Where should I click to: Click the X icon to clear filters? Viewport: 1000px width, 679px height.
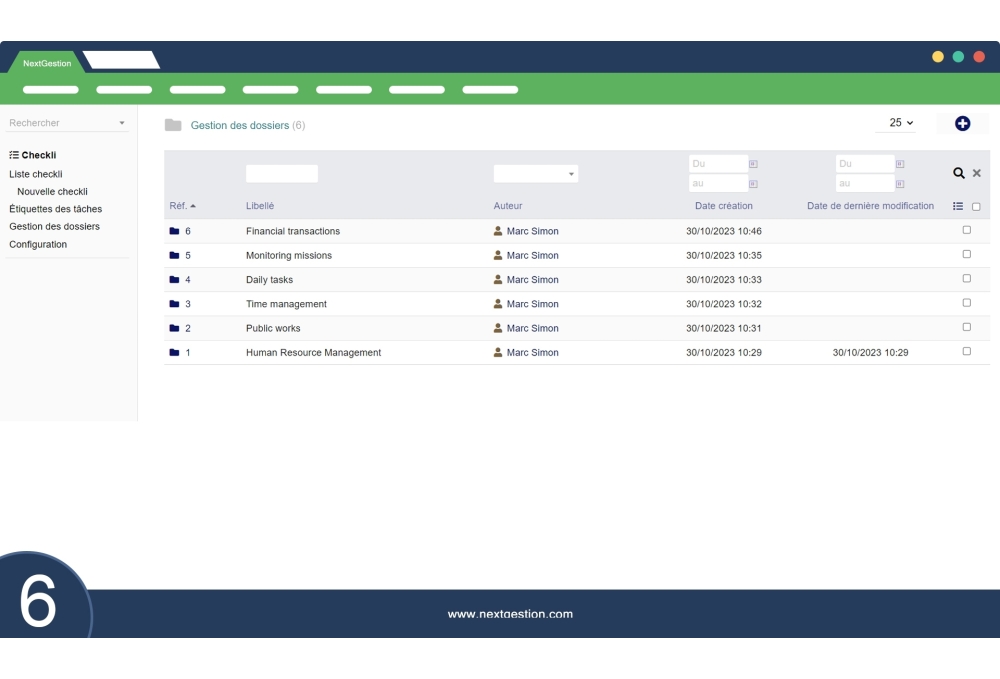pos(975,173)
